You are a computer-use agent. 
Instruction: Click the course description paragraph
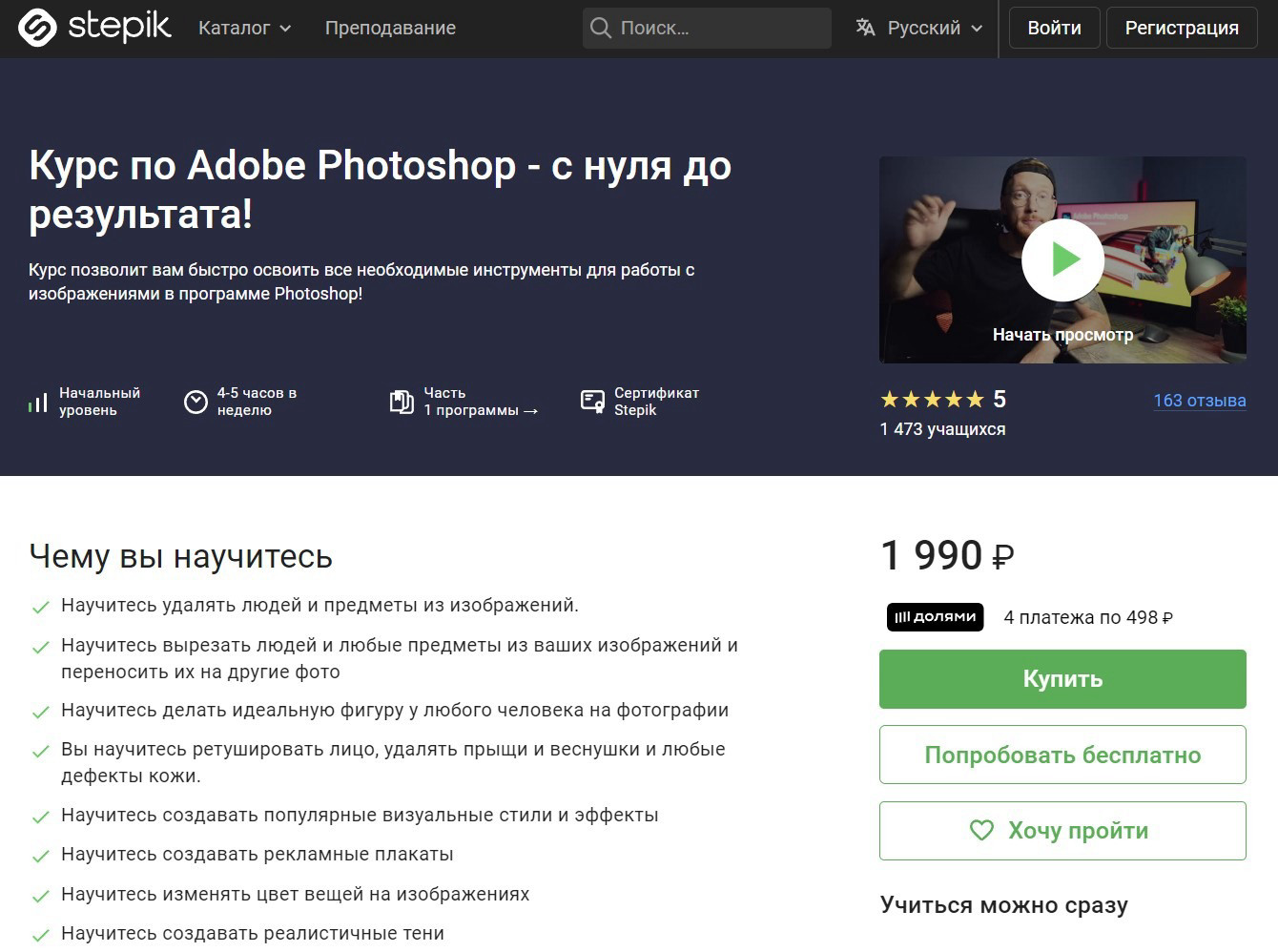point(361,281)
